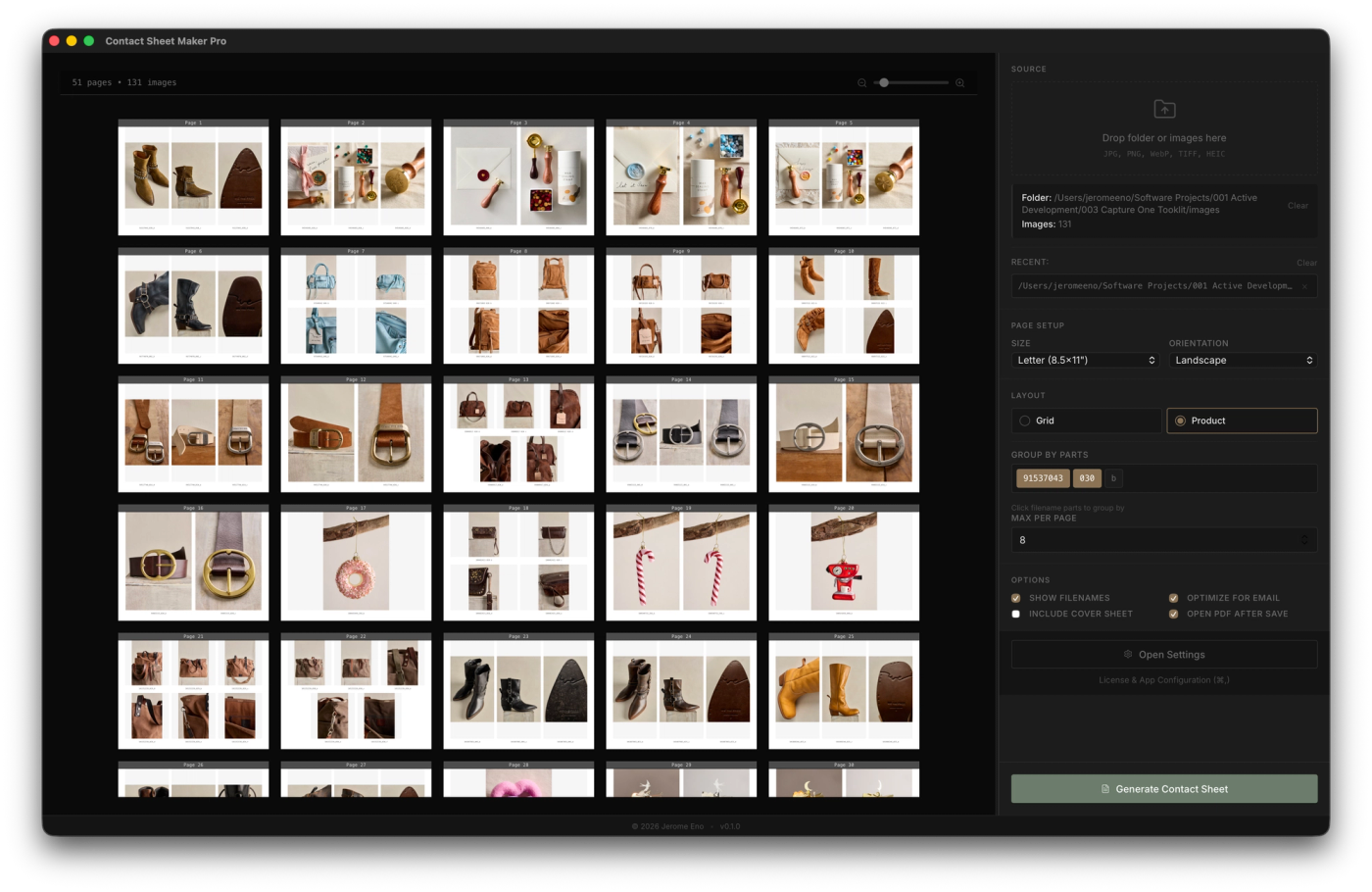Click the Generate Contact Sheet button
The width and height of the screenshot is (1372, 892).
pos(1164,789)
